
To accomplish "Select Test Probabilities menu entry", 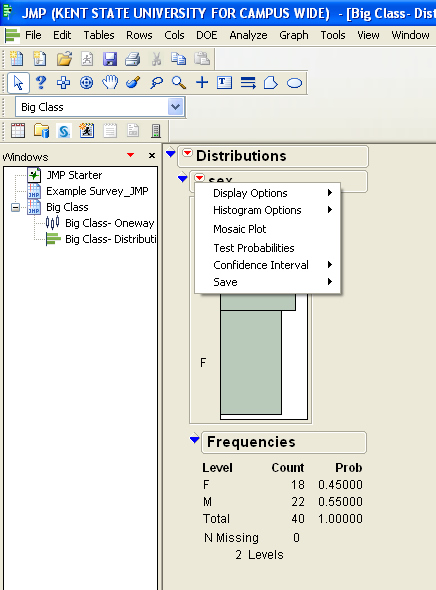I will point(254,248).
